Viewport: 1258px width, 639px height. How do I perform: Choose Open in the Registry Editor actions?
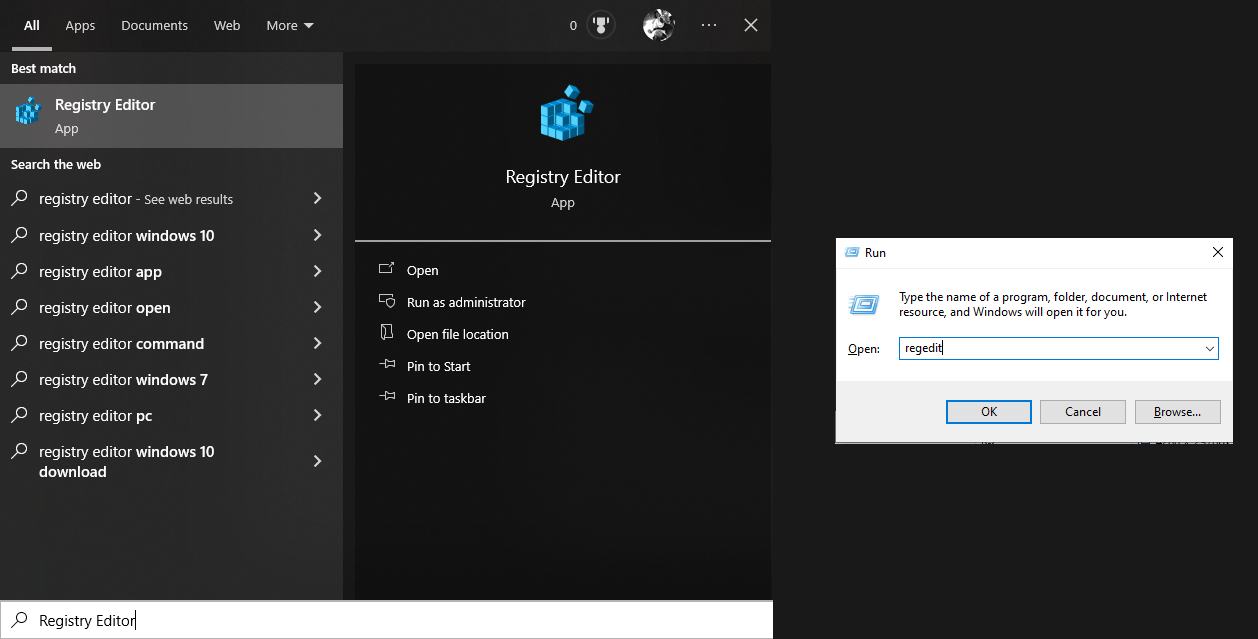click(x=422, y=270)
